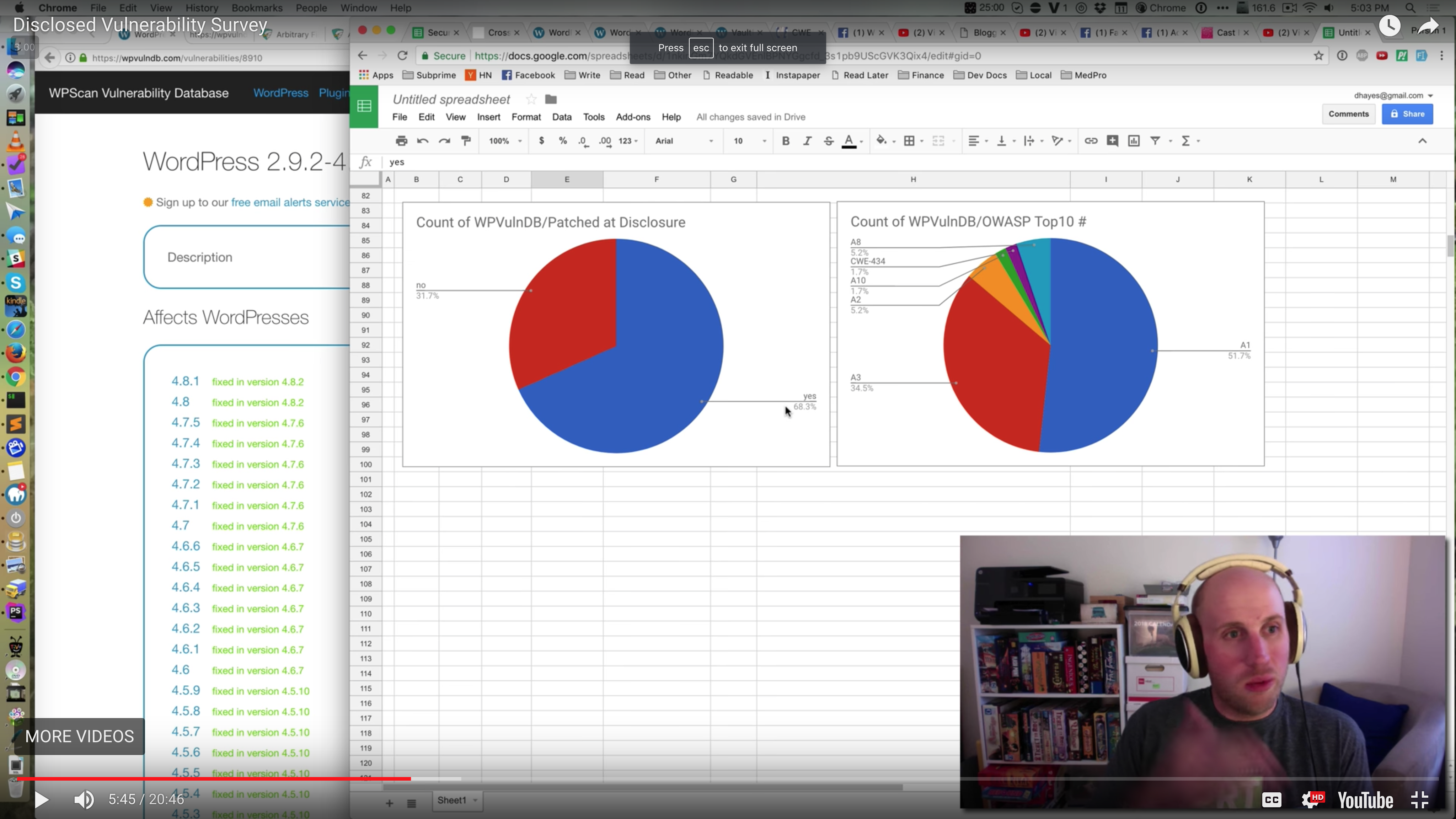Screen dimensions: 1456x819
Task: Open WordPress link in WPScan window
Action: click(280, 93)
